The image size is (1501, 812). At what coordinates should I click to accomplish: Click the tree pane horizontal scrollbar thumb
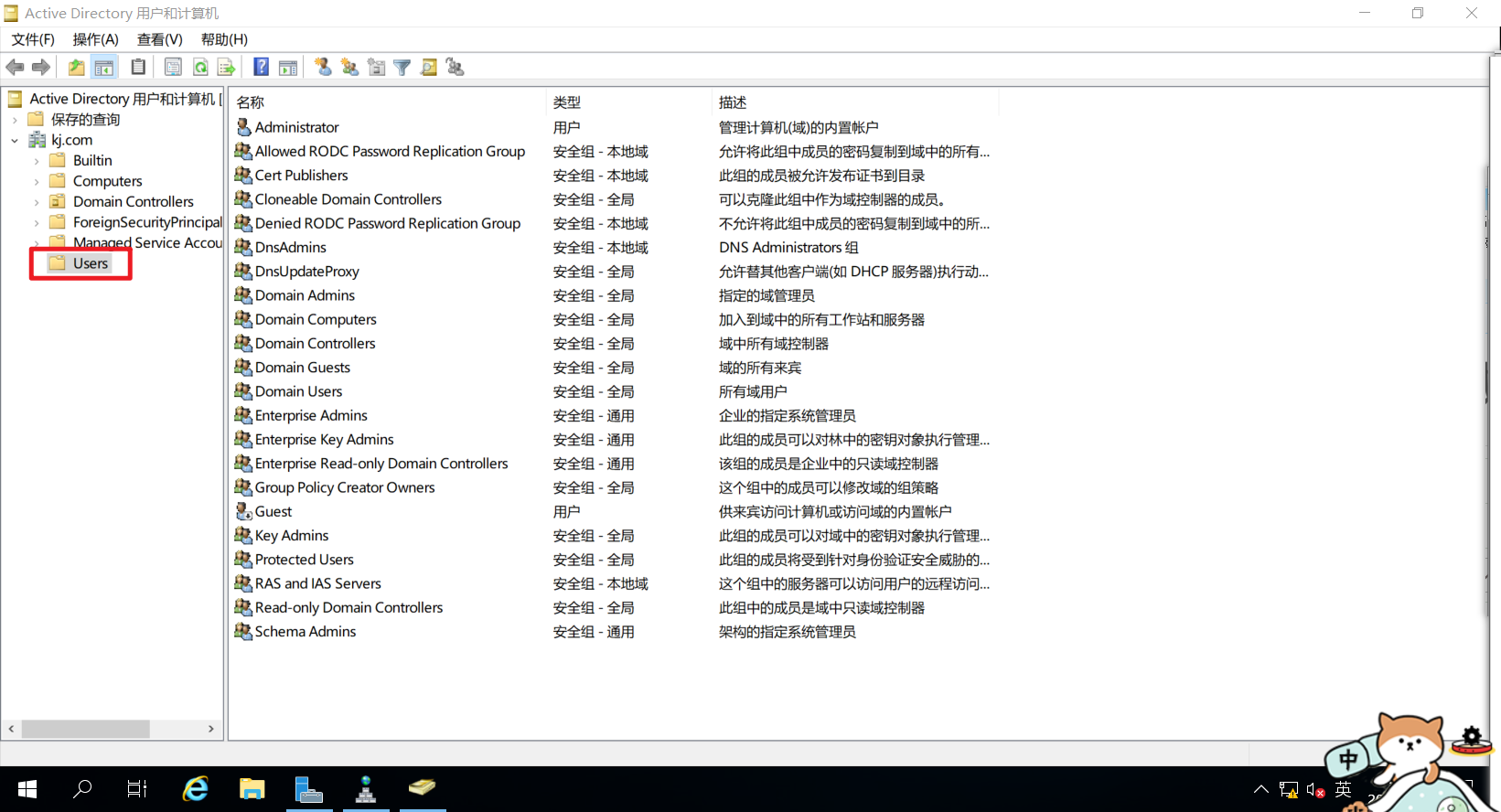click(x=86, y=729)
